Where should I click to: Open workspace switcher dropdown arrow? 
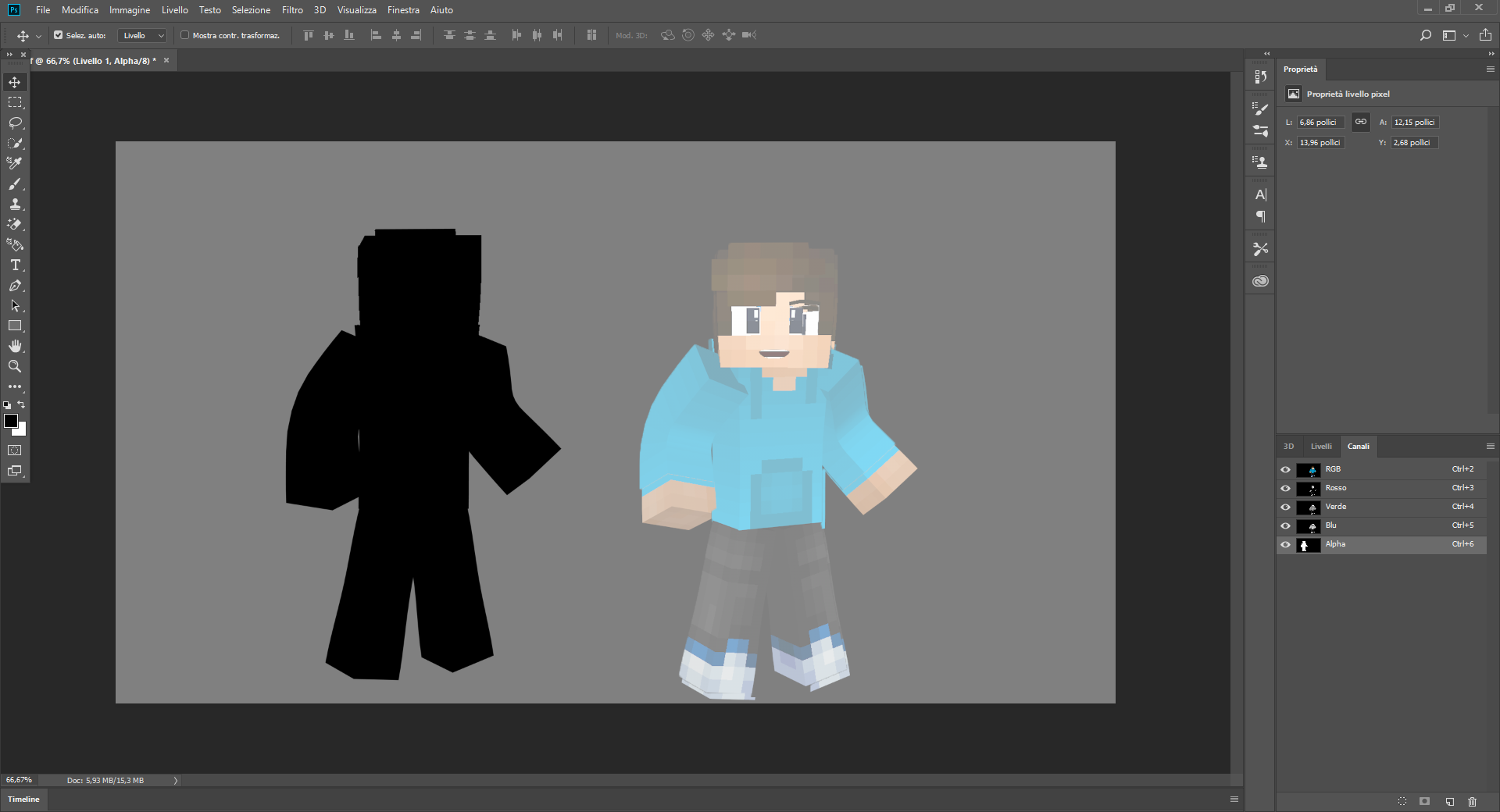(x=1466, y=36)
